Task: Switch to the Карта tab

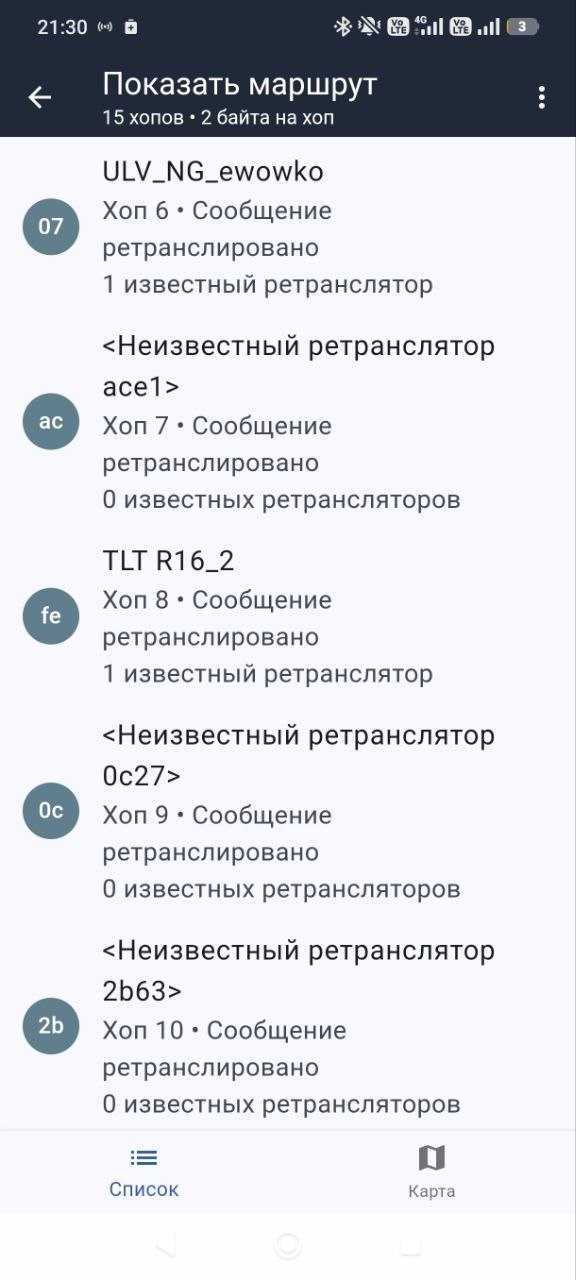Action: 432,1172
